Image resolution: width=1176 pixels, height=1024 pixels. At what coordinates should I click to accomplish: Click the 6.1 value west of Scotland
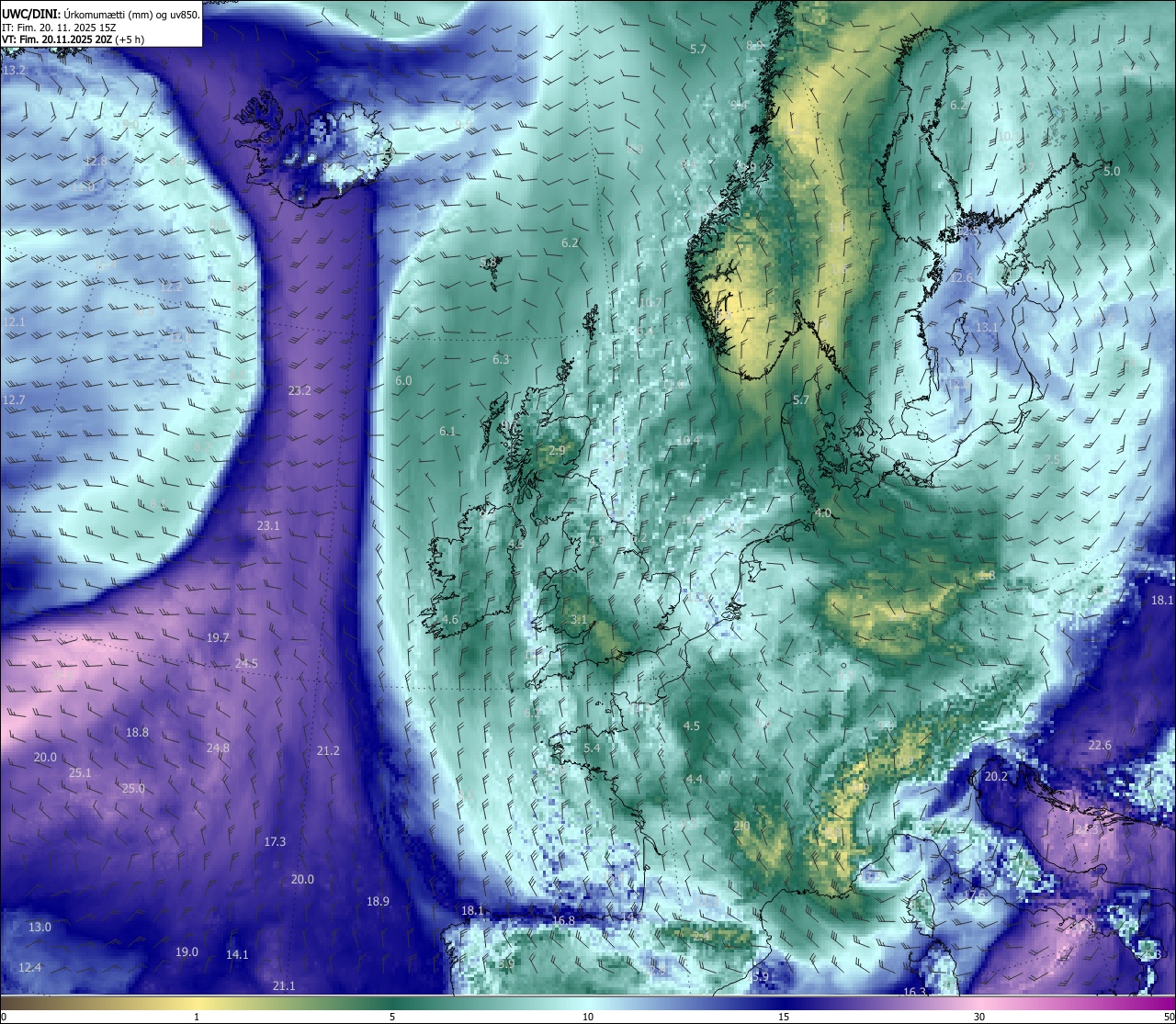(447, 431)
